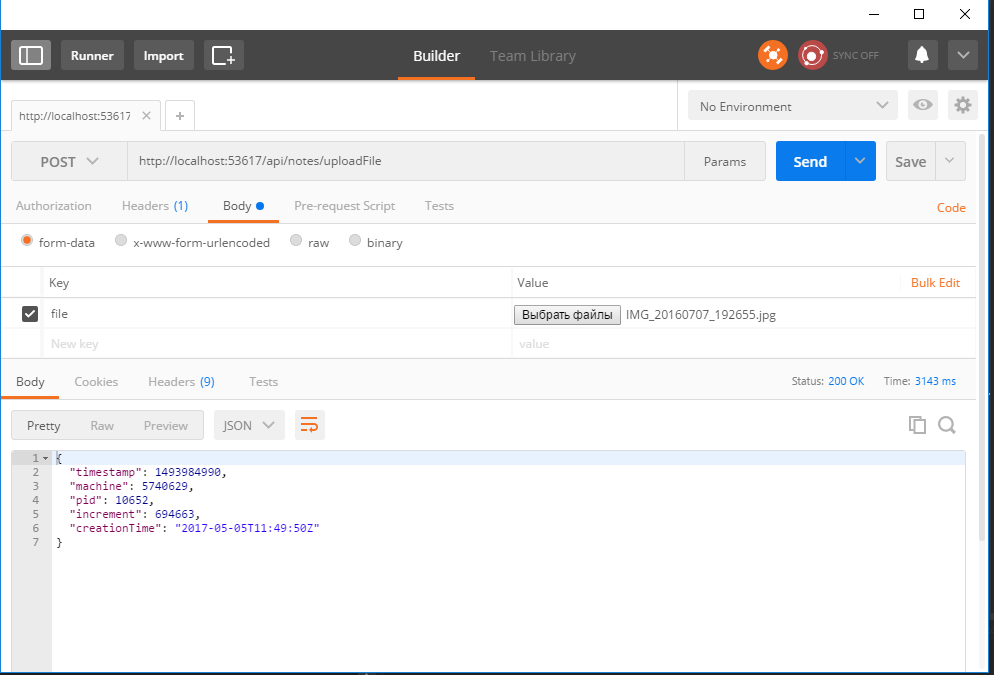
Task: Switch response view to Pretty
Action: pos(43,425)
